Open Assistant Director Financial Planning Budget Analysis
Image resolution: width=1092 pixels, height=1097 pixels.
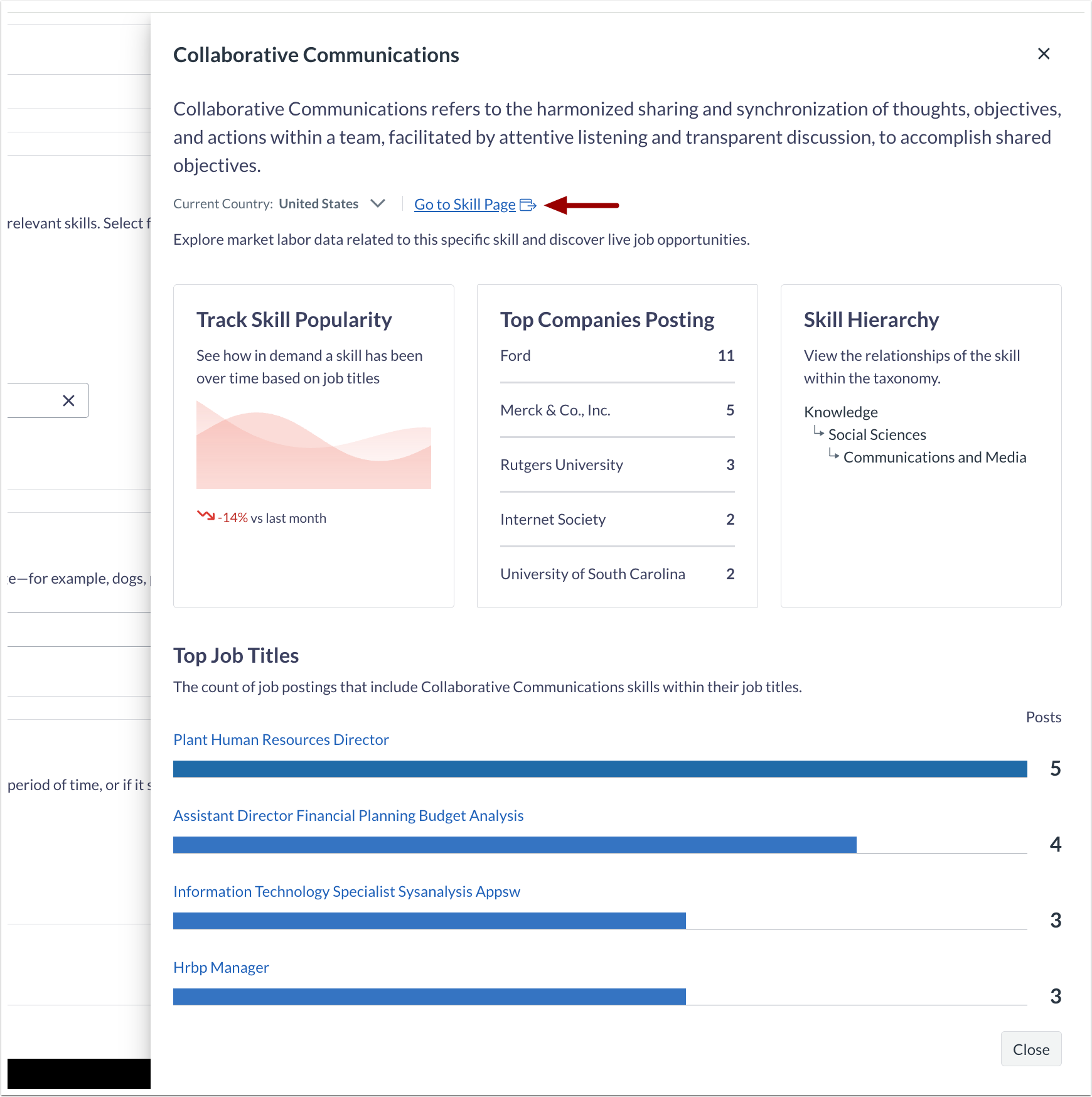(x=348, y=816)
